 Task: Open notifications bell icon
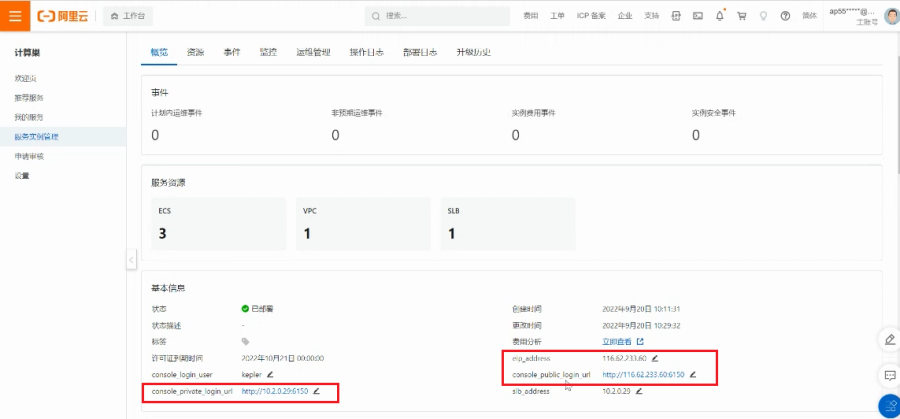(720, 16)
